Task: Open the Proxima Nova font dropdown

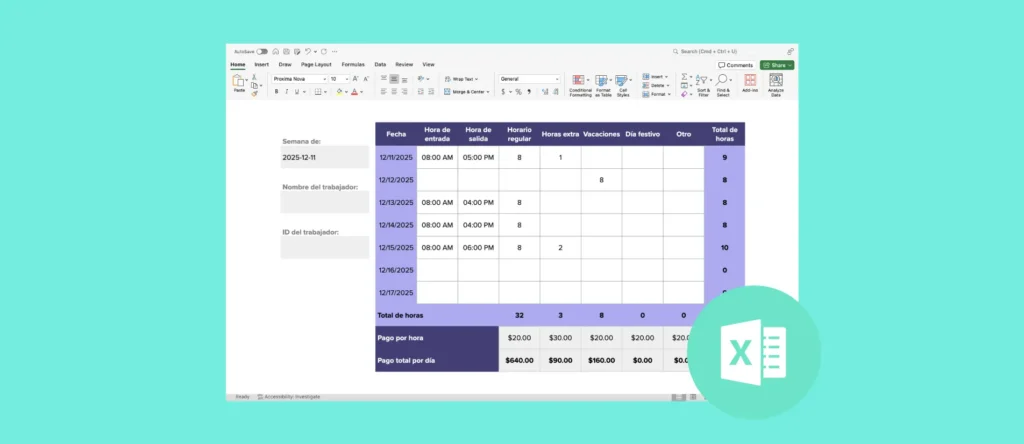Action: (298, 78)
